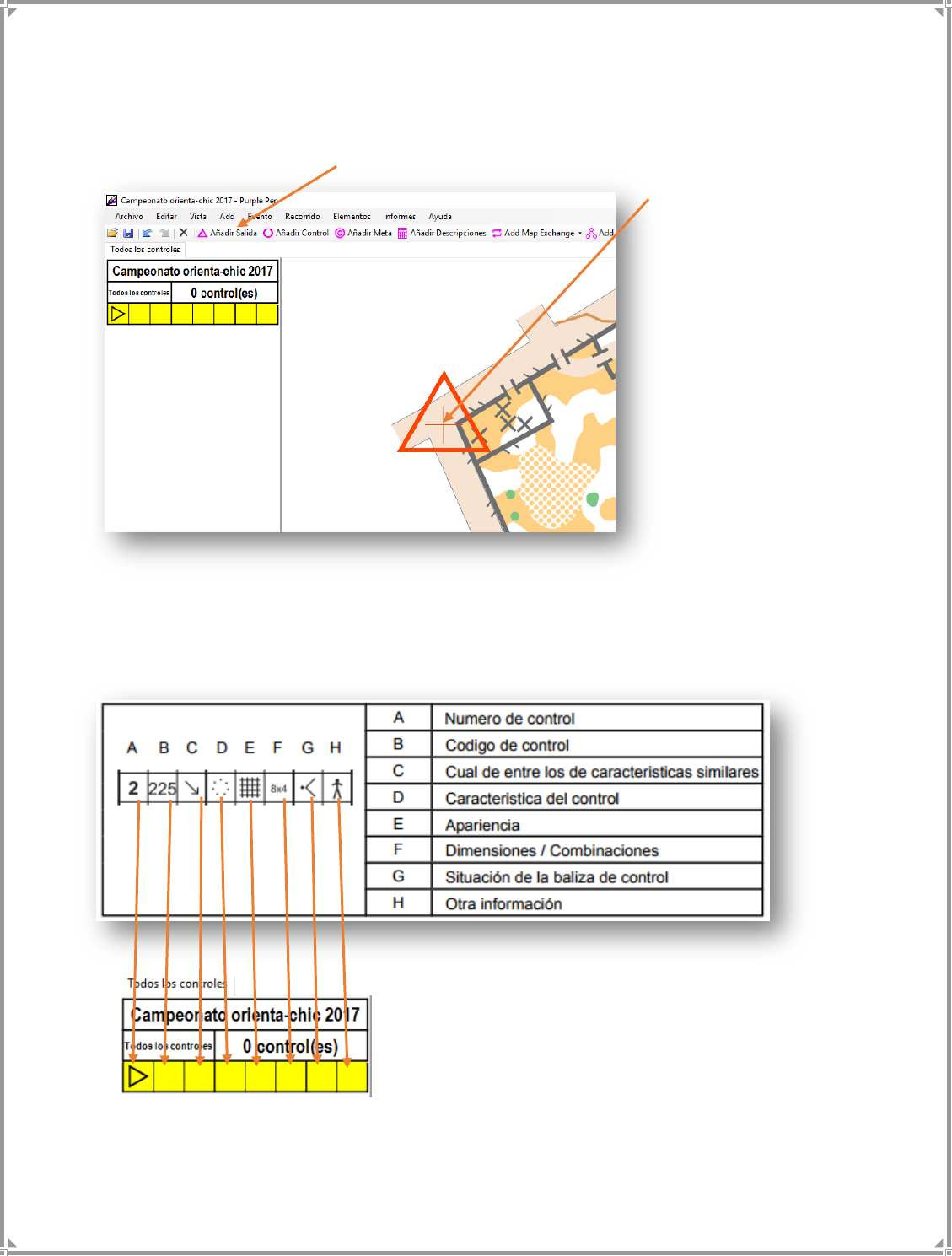The image size is (952, 1256).
Task: Click Add Map Exchange button
Action: click(x=534, y=233)
